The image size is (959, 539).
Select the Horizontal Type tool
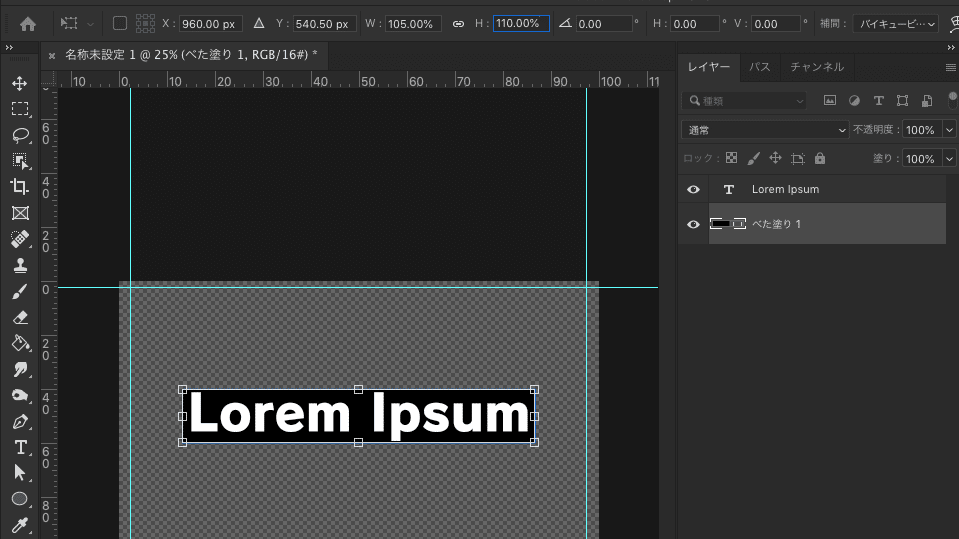coord(20,447)
